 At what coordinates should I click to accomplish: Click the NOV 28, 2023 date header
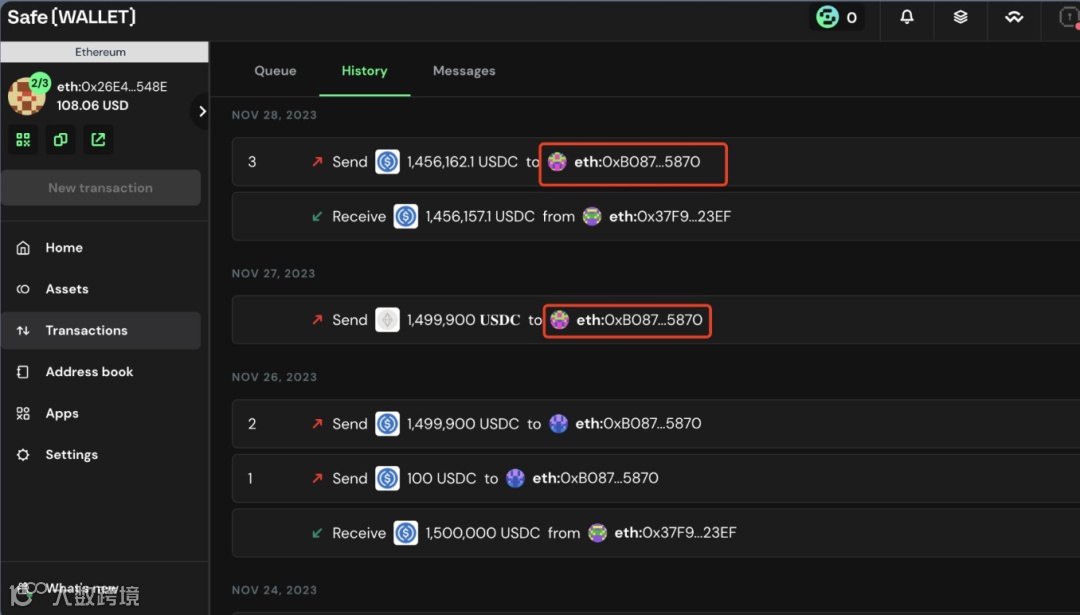pos(274,115)
